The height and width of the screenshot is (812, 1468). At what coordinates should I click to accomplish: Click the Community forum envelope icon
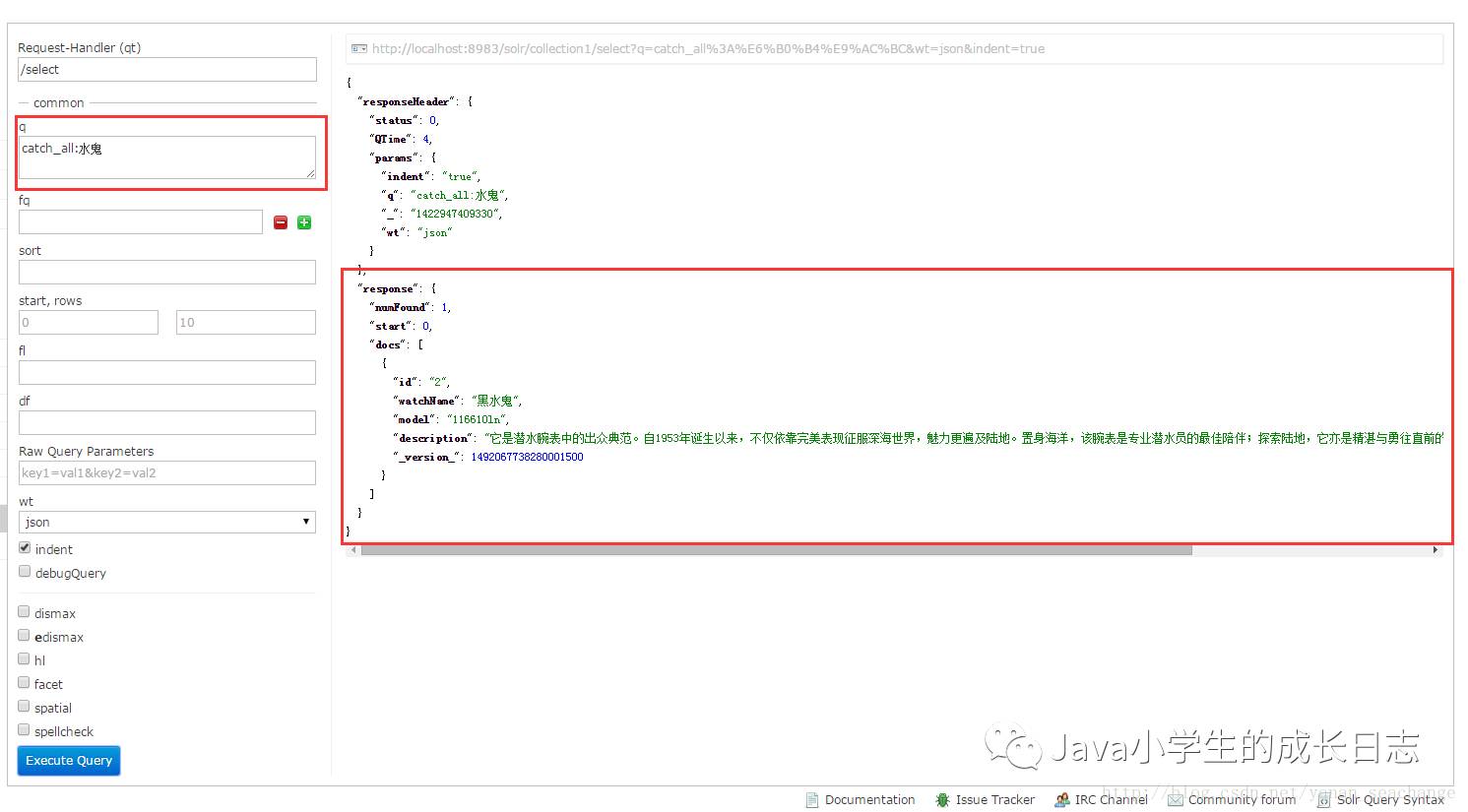(1176, 799)
